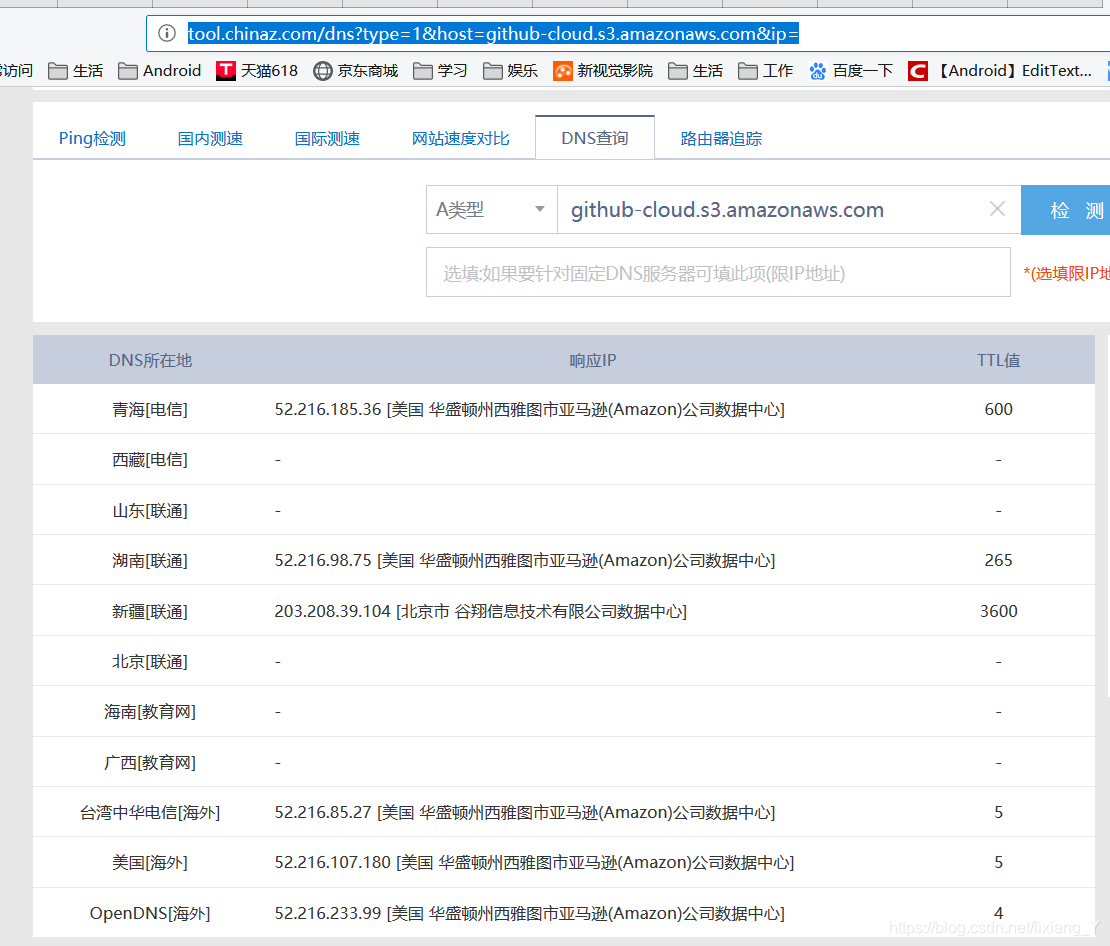
Task: Switch to the 国内测速 tab
Action: tap(210, 138)
